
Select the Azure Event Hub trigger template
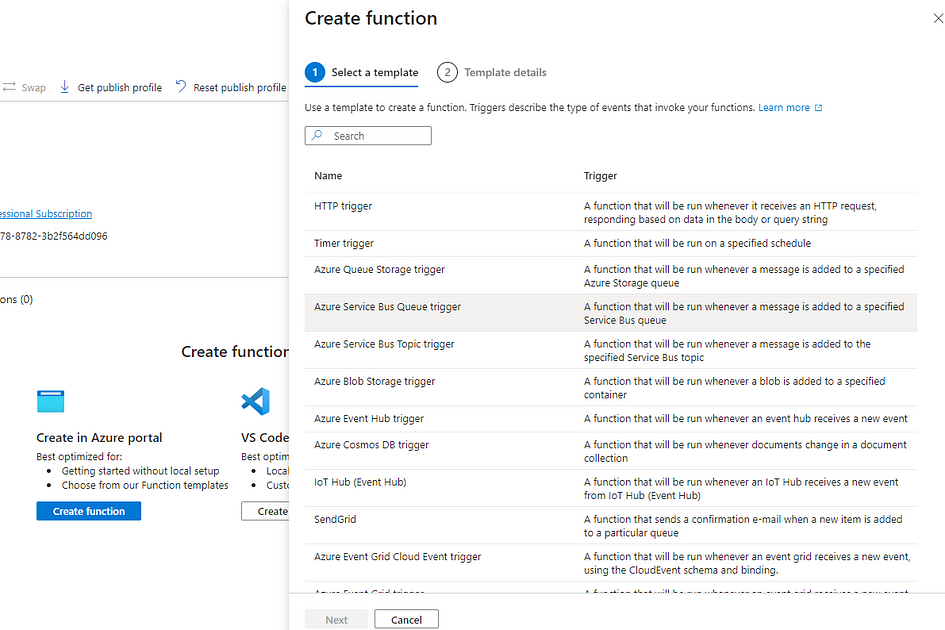click(x=611, y=419)
